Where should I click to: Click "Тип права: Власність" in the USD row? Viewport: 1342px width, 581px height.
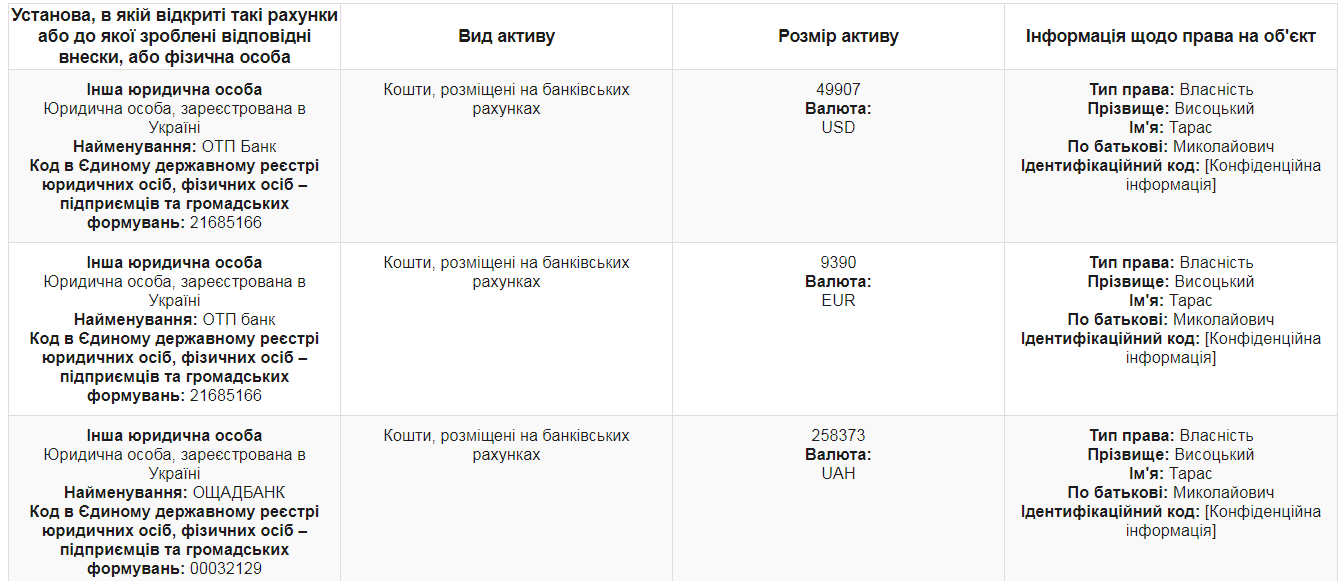pos(1171,90)
